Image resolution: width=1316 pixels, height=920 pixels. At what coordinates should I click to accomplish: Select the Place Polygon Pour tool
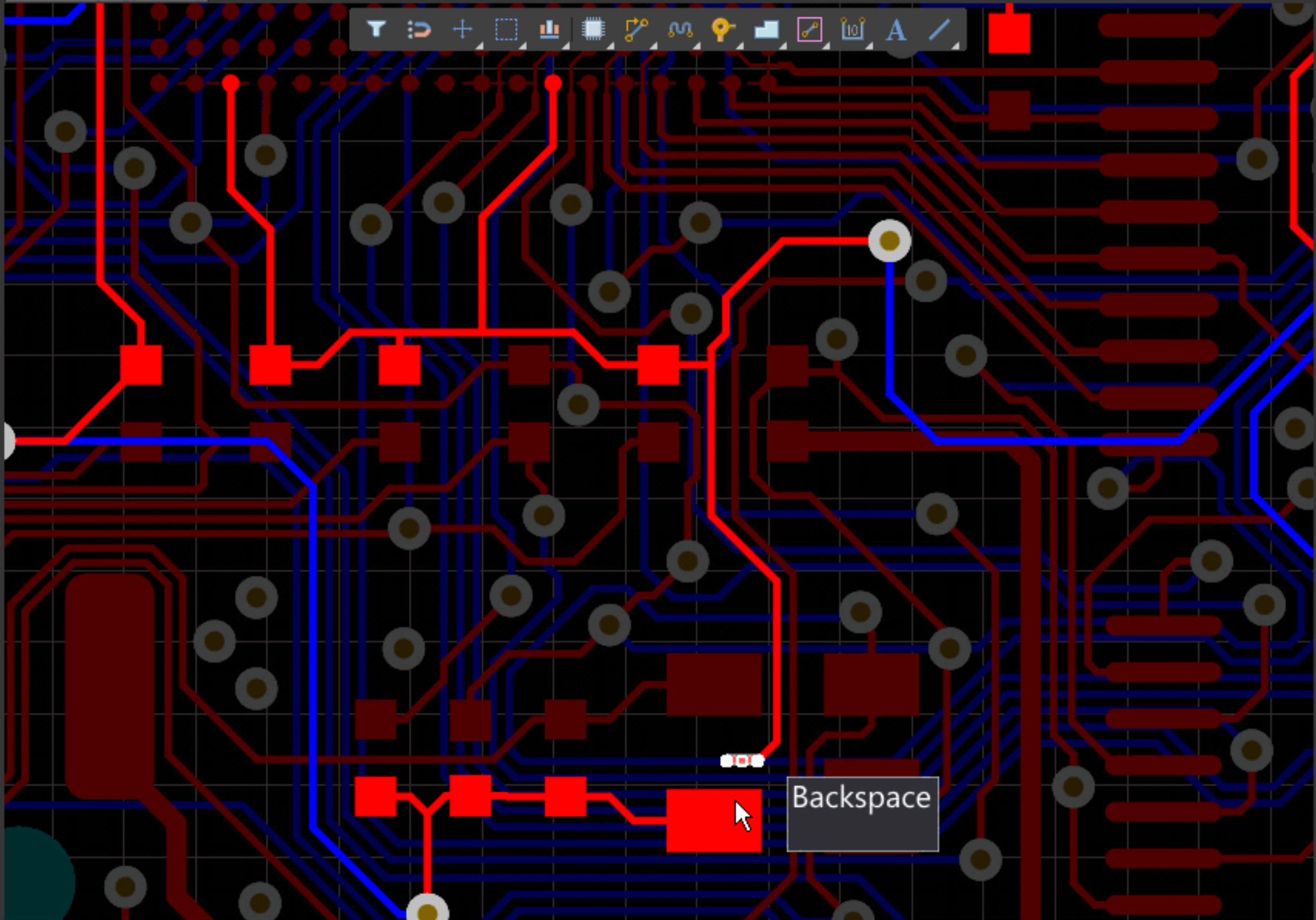[766, 29]
